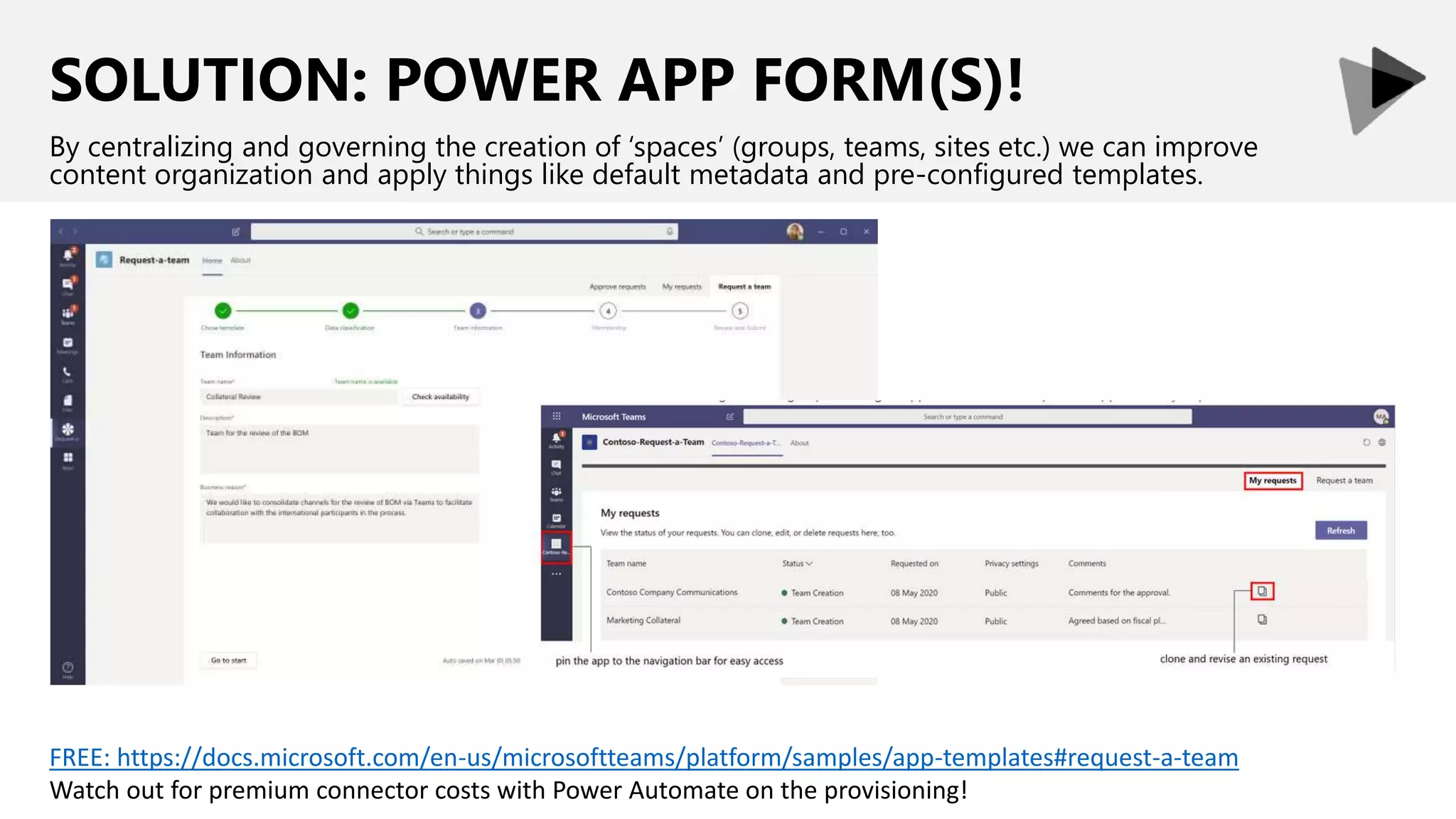Image resolution: width=1456 pixels, height=819 pixels.
Task: Select pinned Contoso-Request-a-Team app in sidebar
Action: click(x=557, y=547)
